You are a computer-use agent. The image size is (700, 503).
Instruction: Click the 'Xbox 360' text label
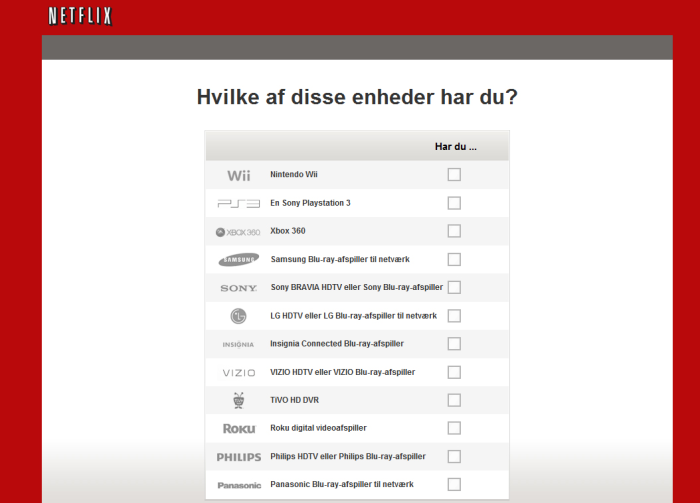(288, 231)
